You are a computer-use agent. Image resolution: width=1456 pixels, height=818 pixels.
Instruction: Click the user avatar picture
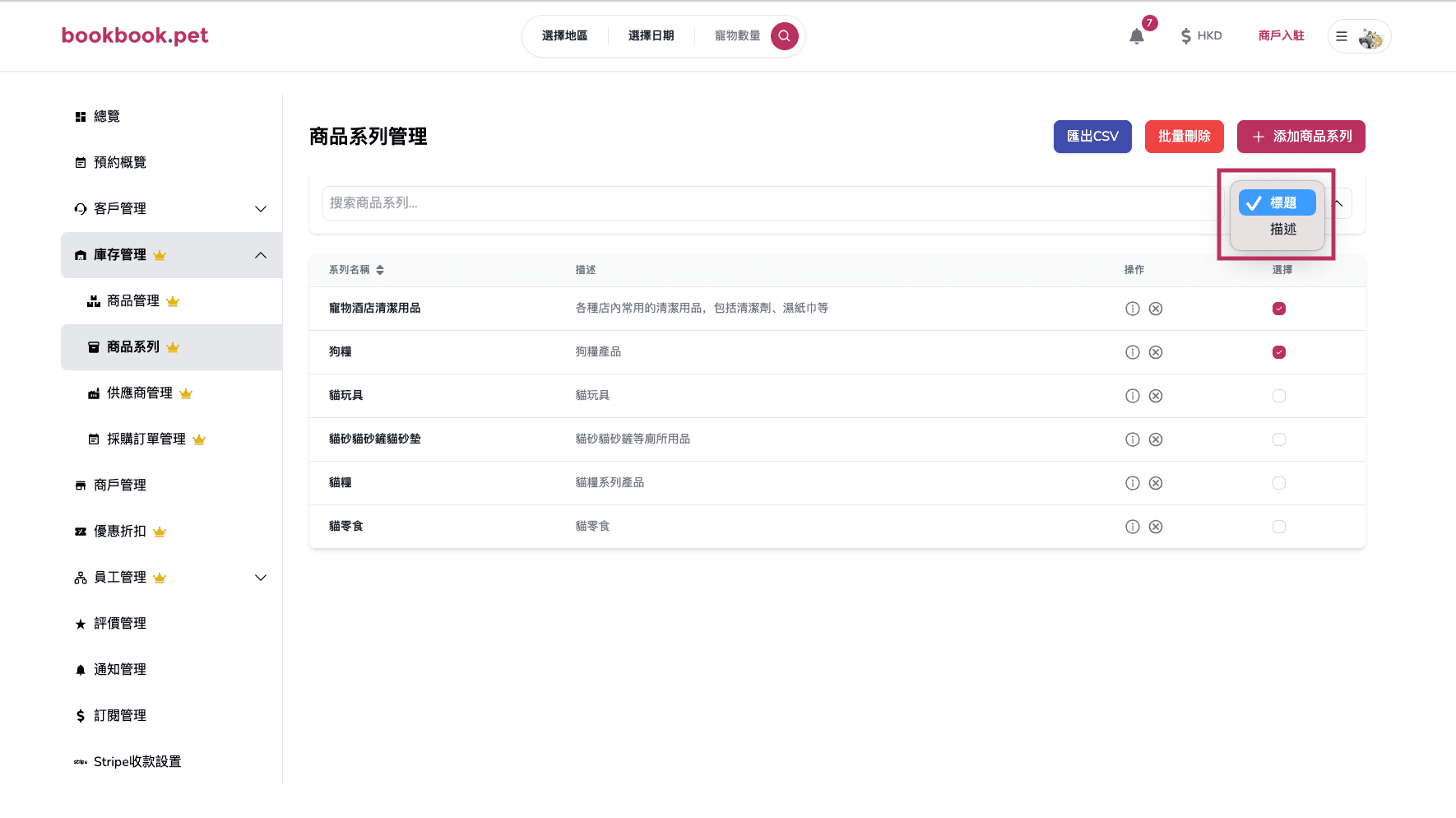point(1370,37)
